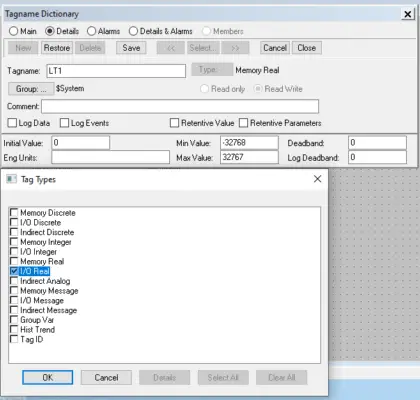Click the Tagname input field

(x=116, y=71)
